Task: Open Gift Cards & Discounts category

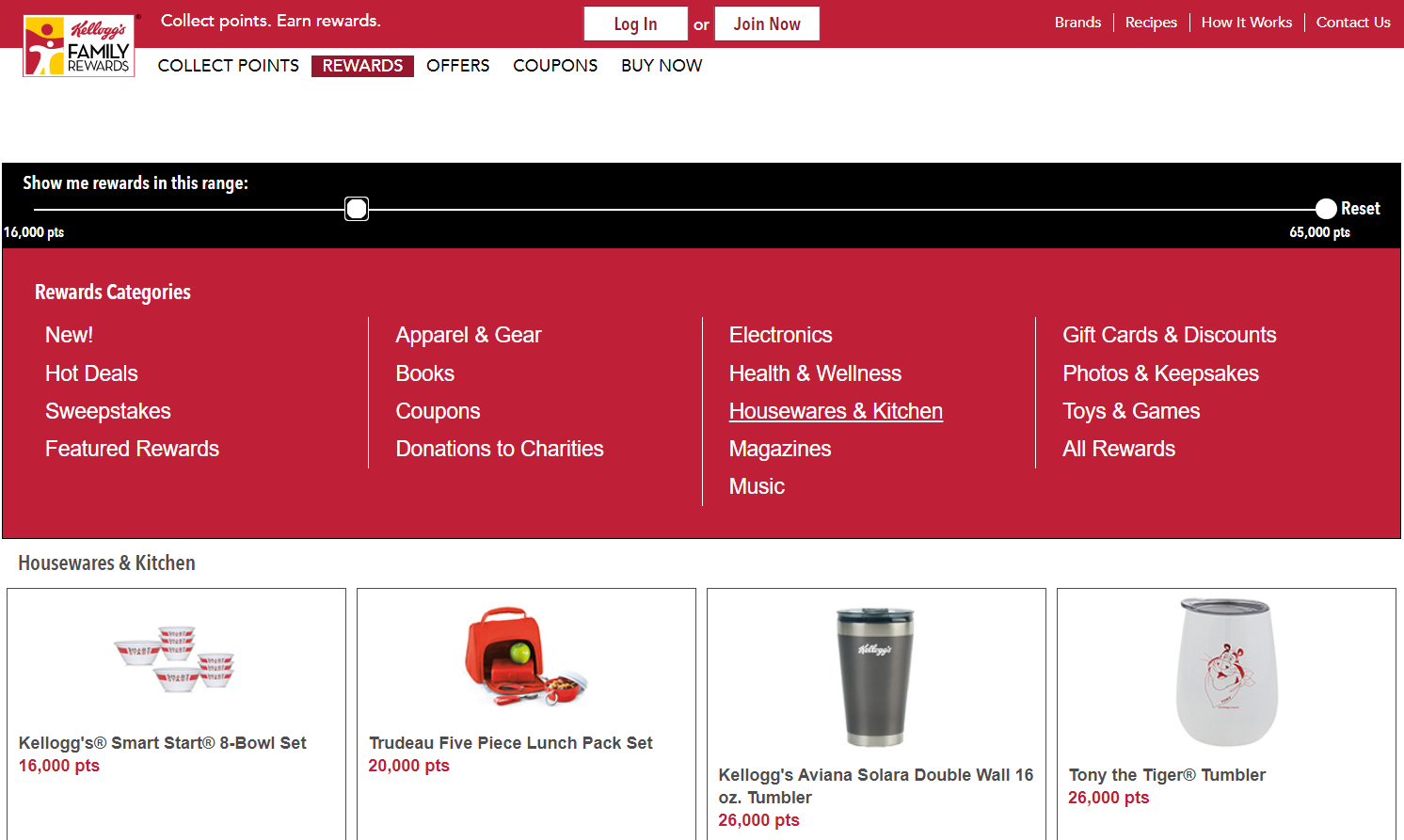Action: pos(1170,335)
